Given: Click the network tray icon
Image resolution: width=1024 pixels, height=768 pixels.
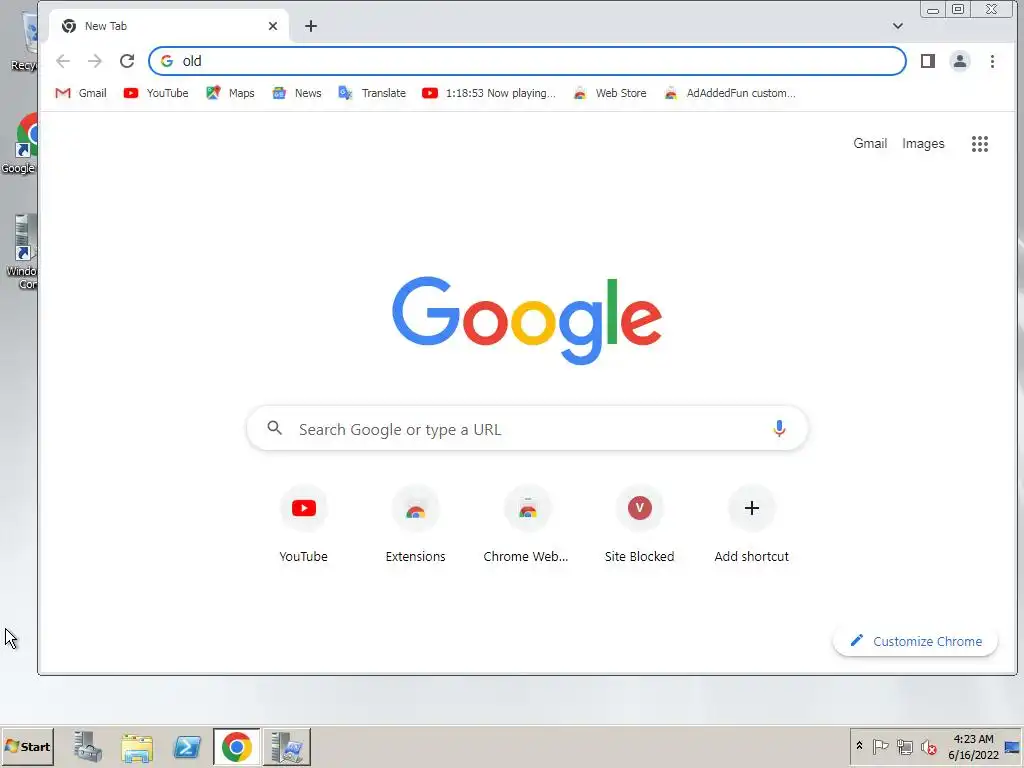Looking at the screenshot, I should (x=904, y=746).
